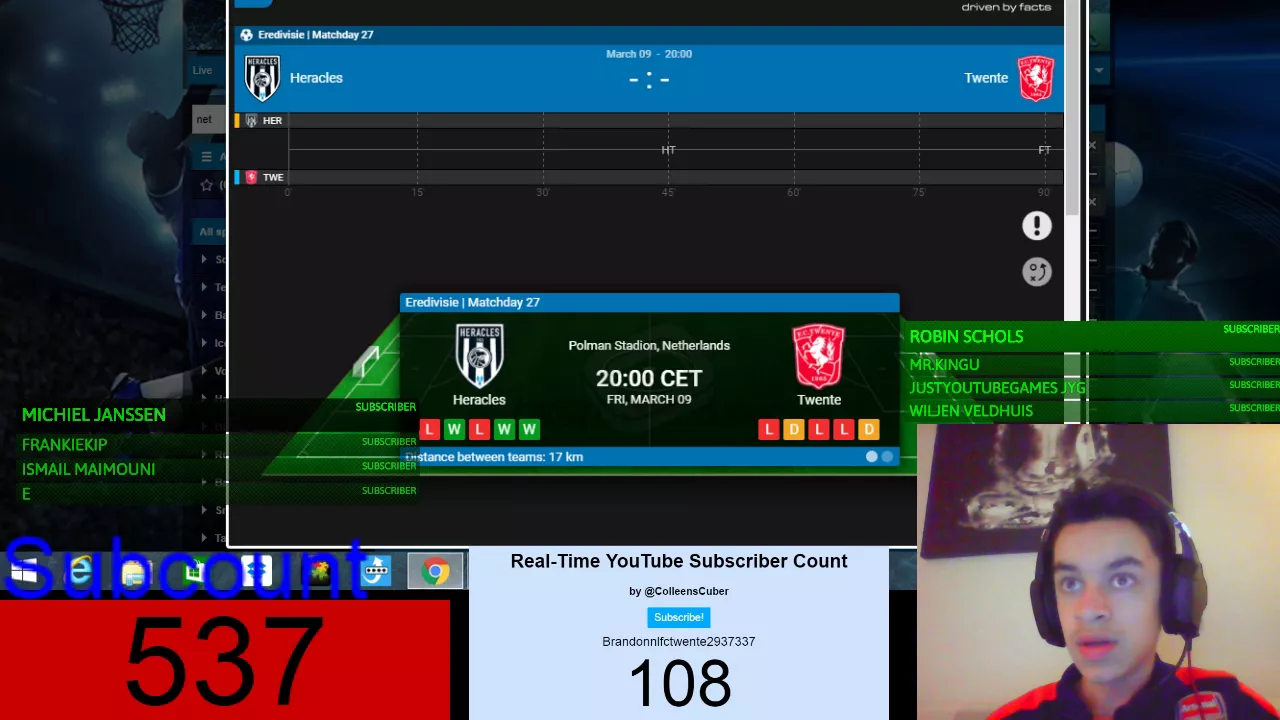Click the TWE row label on the timeline
The height and width of the screenshot is (720, 1280).
(273, 177)
